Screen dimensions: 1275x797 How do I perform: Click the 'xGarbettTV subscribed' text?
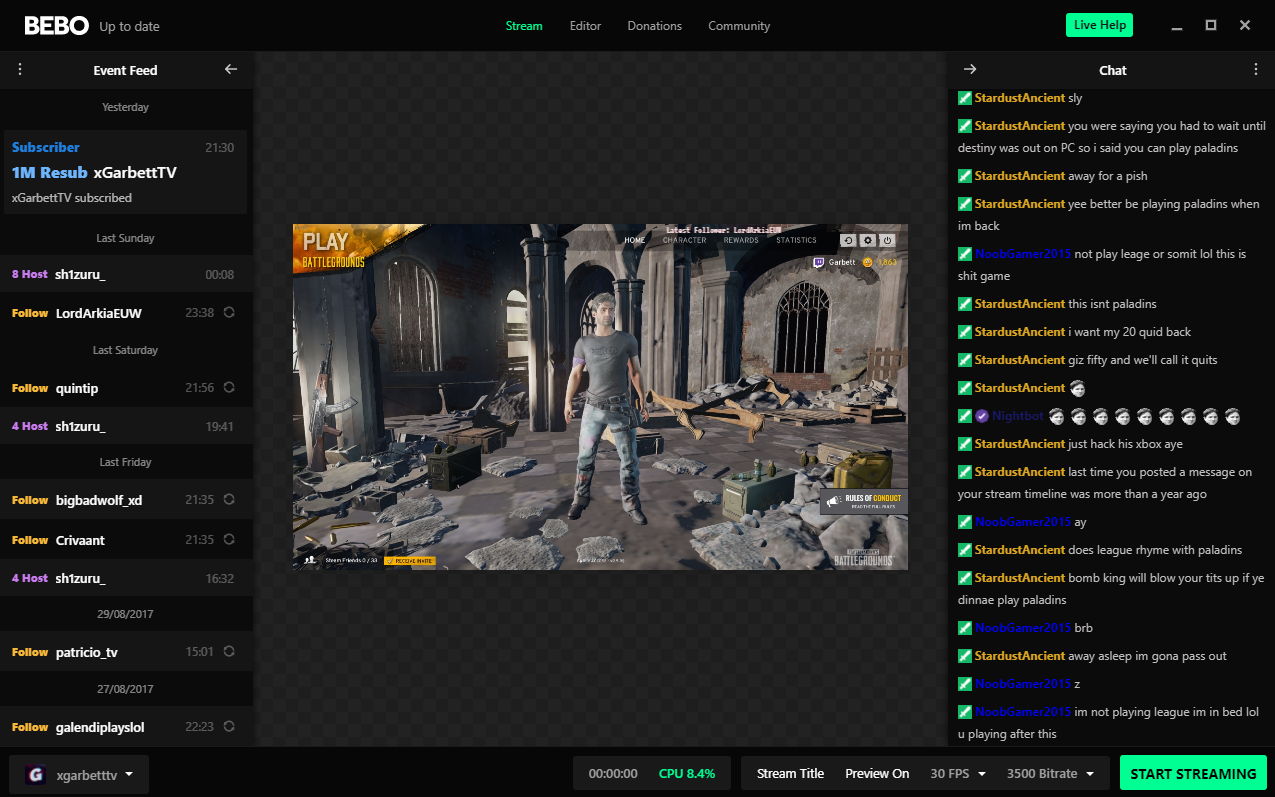click(72, 198)
